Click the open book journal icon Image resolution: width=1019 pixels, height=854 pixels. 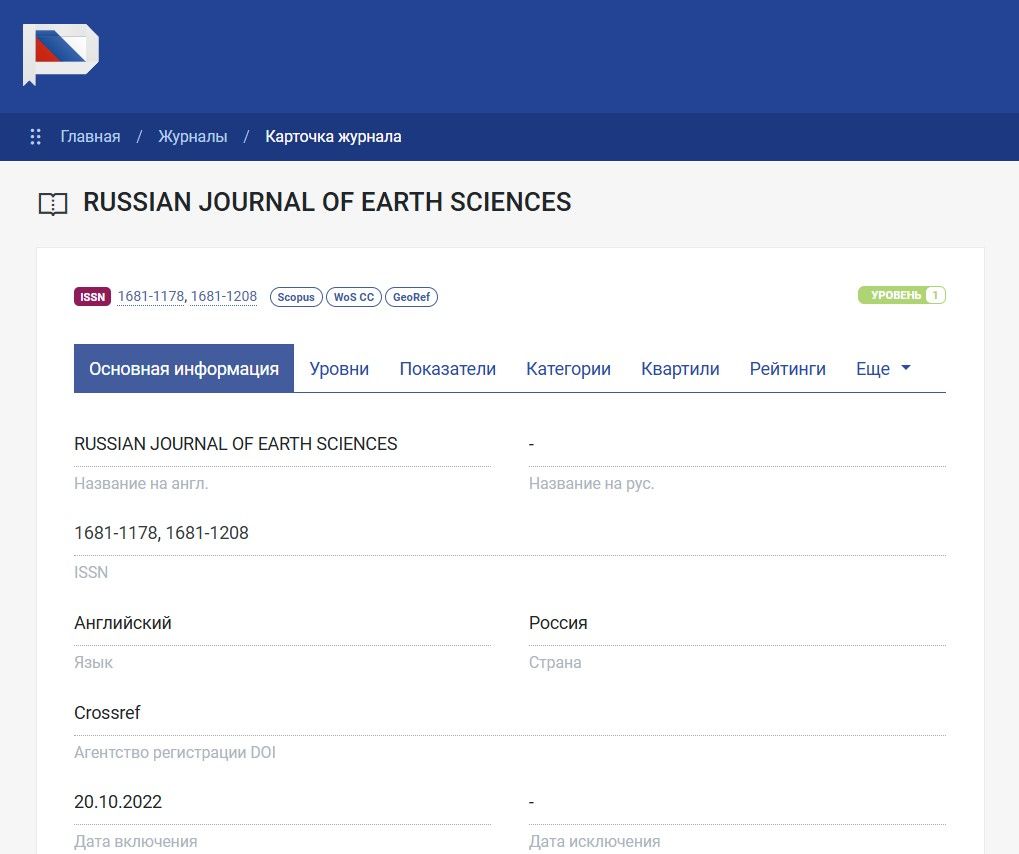click(x=53, y=204)
